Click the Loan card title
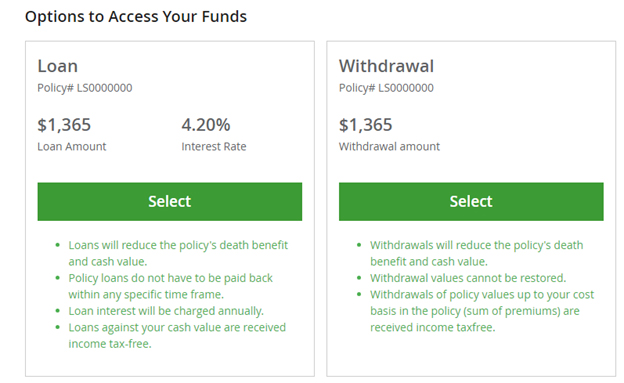The height and width of the screenshot is (383, 624). [x=58, y=66]
